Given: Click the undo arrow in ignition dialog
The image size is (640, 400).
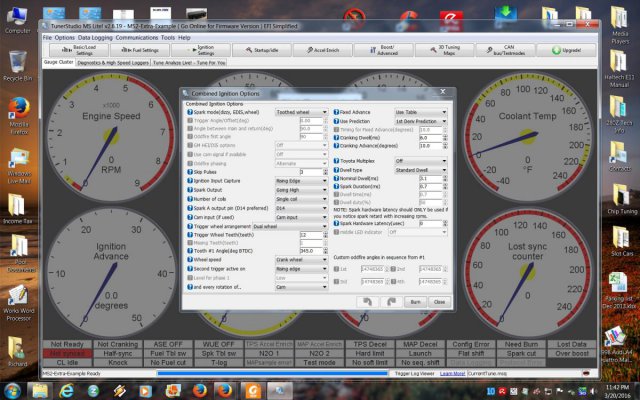Looking at the screenshot, I should coord(367,301).
